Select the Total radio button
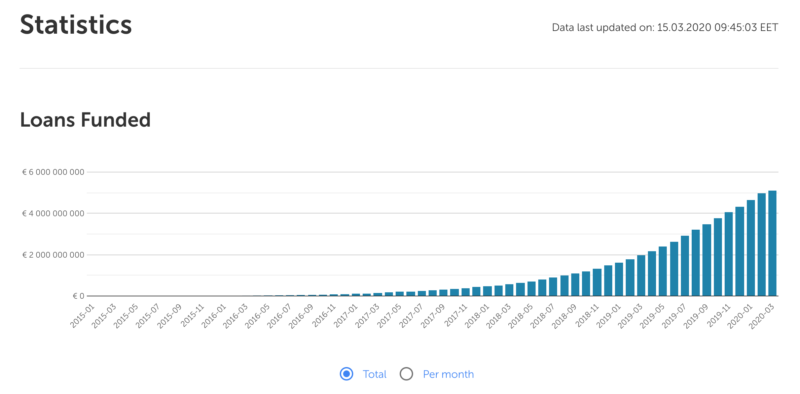 coord(346,374)
